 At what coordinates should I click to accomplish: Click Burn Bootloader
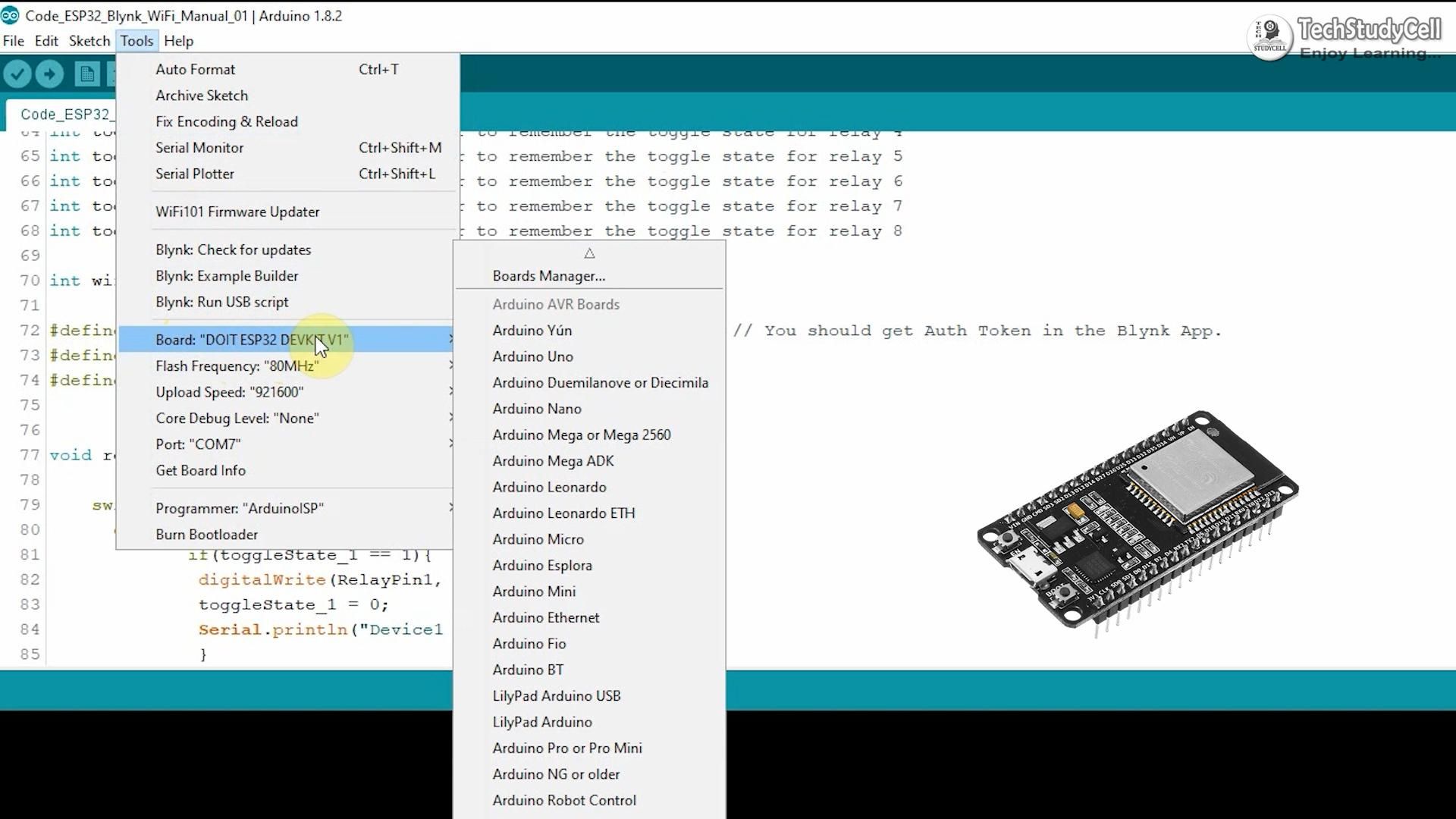point(206,535)
